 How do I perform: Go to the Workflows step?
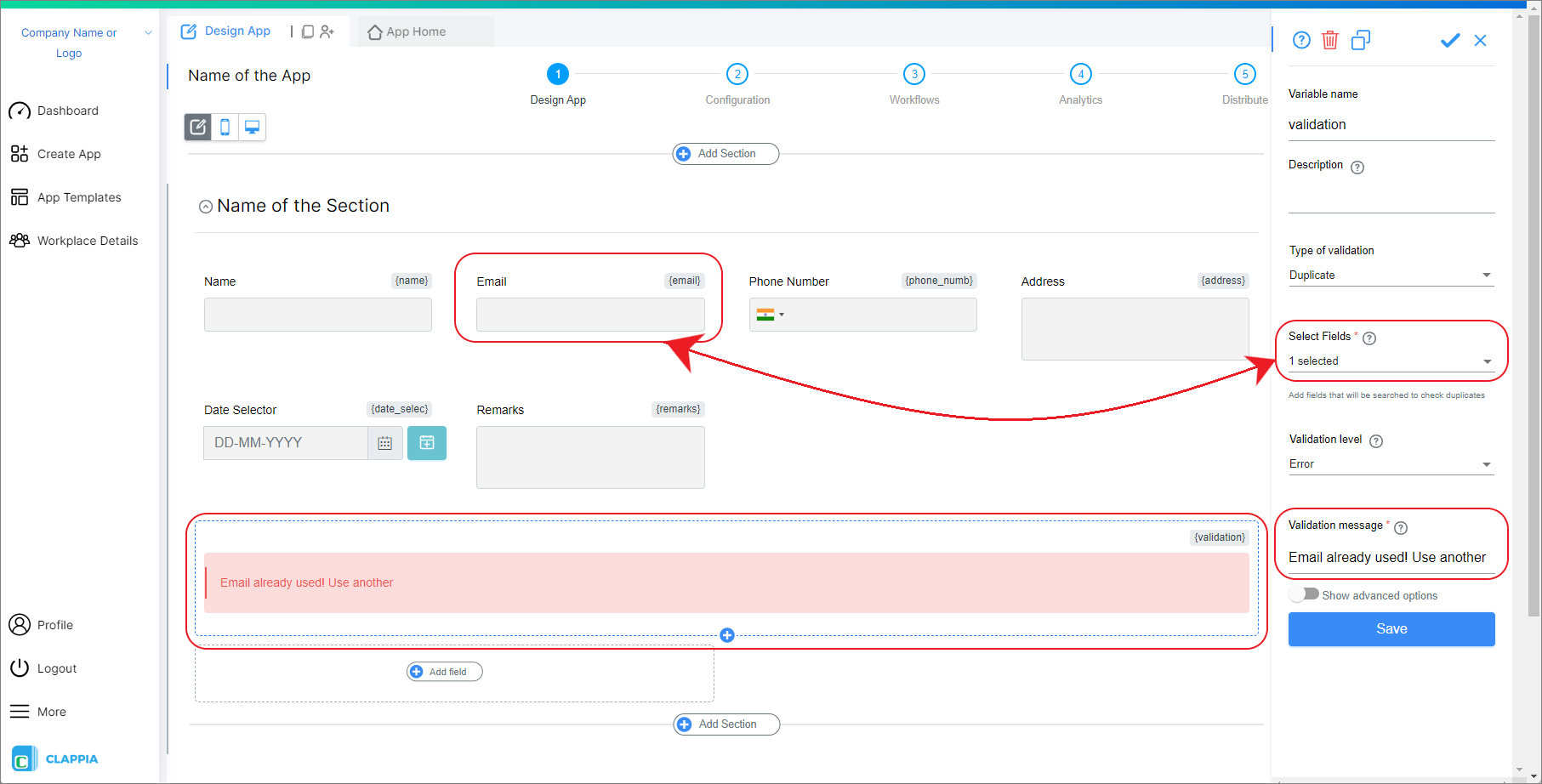pyautogui.click(x=914, y=74)
